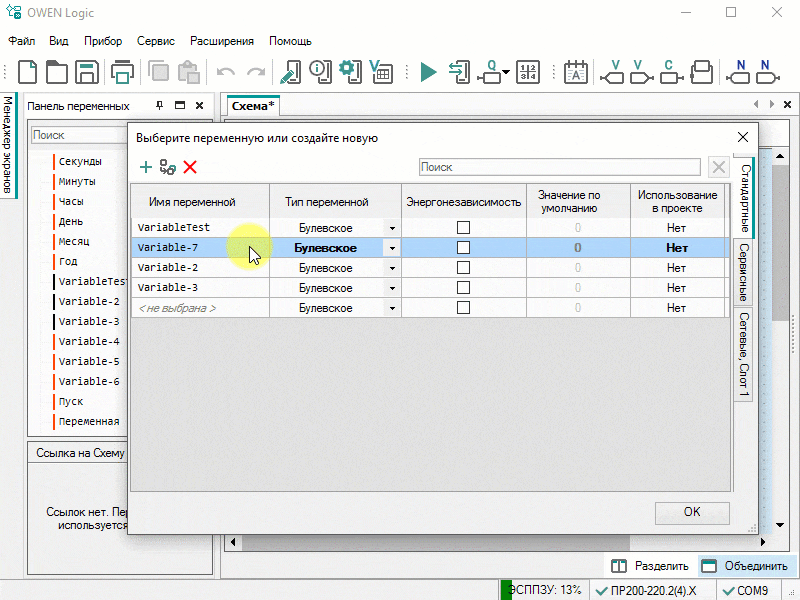
Task: Click the Разделить button
Action: point(650,566)
